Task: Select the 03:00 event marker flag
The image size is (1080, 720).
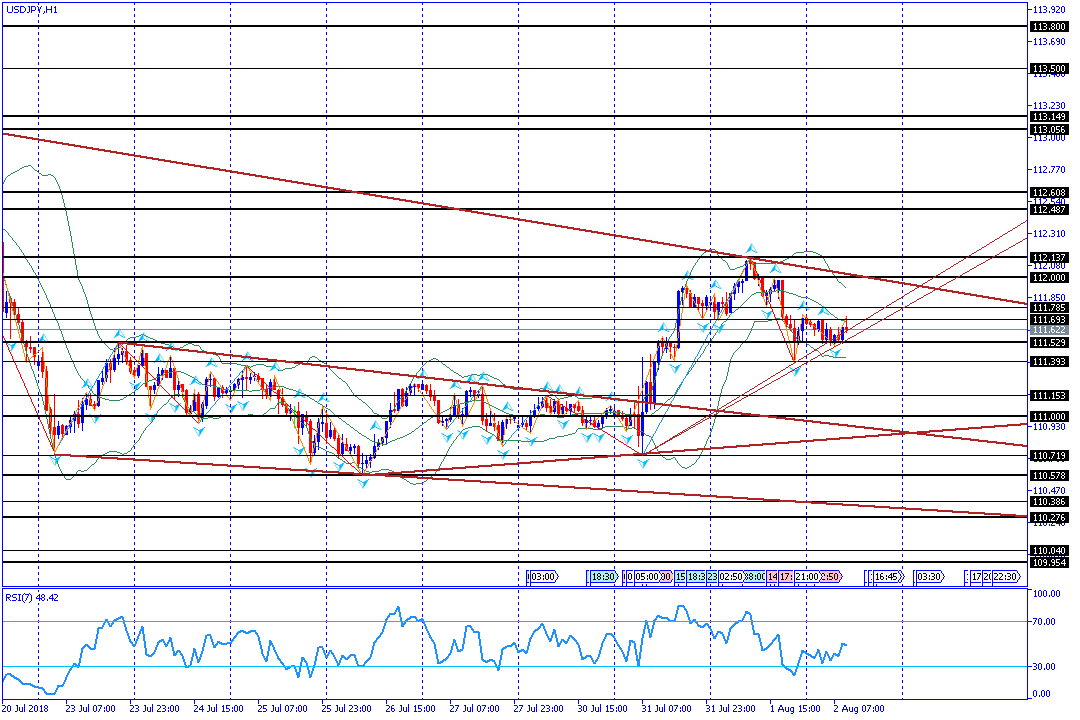Action: click(543, 577)
